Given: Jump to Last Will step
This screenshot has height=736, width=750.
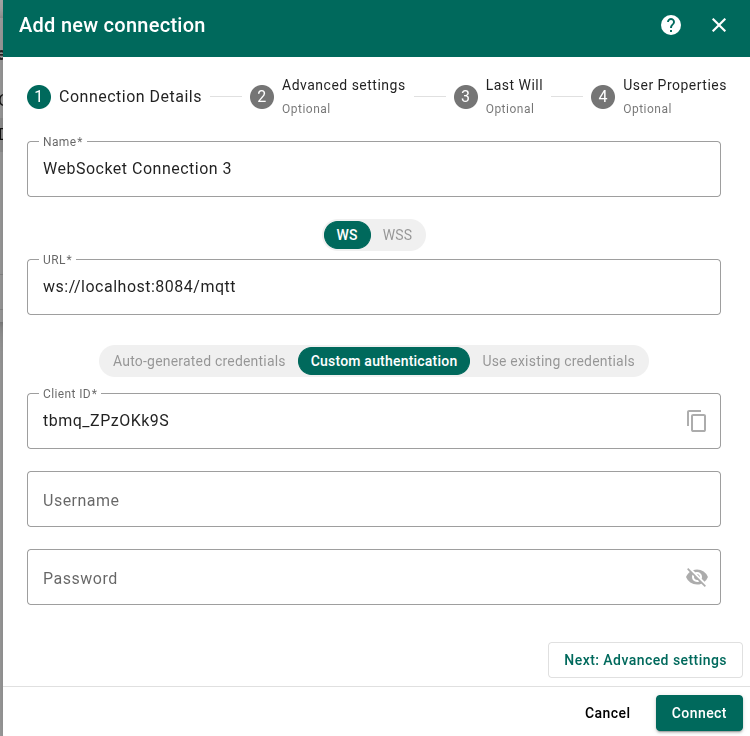Looking at the screenshot, I should click(x=500, y=96).
